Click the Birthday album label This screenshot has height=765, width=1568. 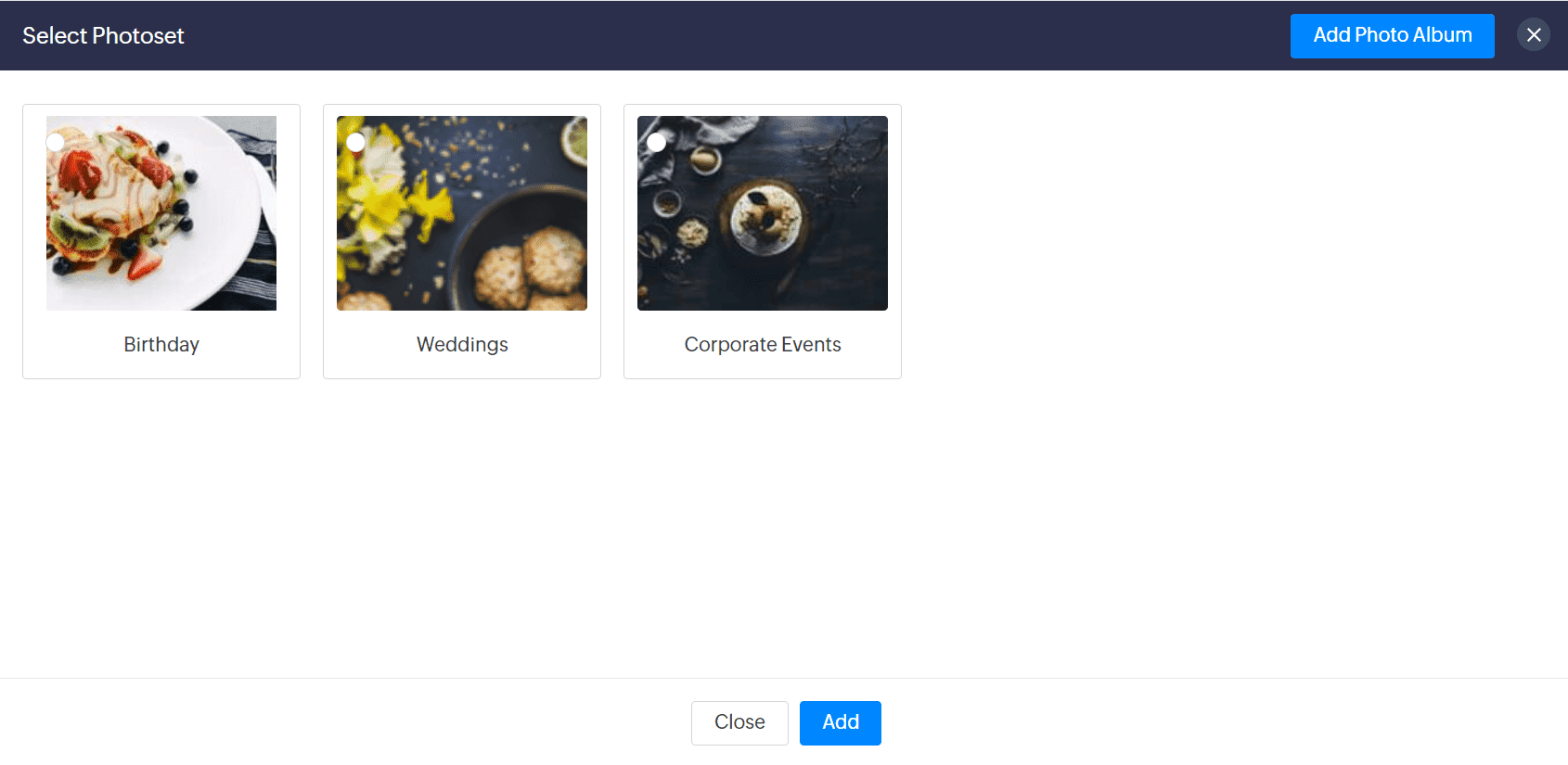(161, 345)
